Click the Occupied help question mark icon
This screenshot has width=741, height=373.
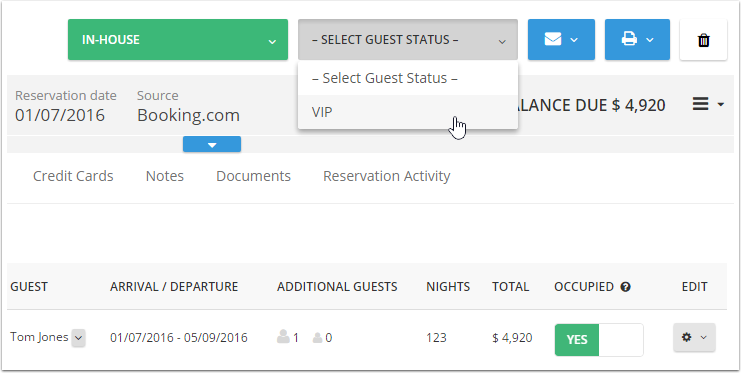pos(625,287)
